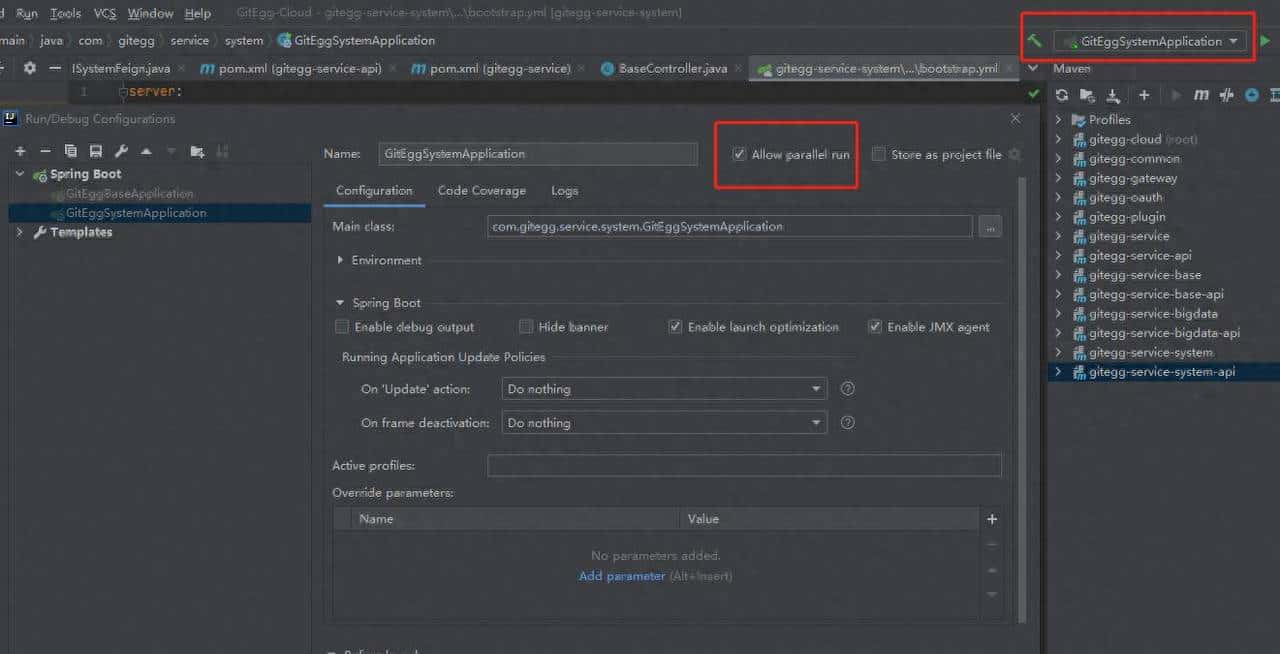Click the Name input field

pyautogui.click(x=538, y=154)
